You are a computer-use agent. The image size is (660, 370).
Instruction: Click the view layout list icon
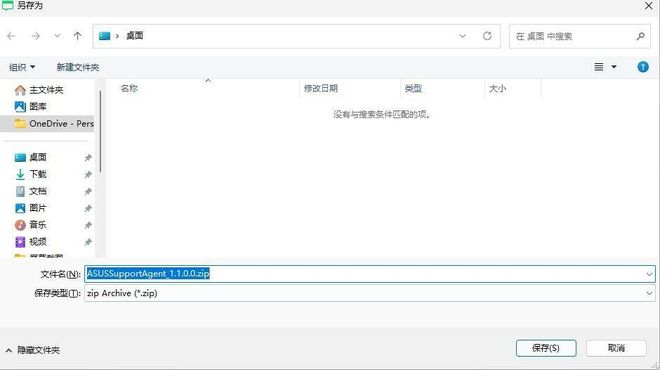click(599, 67)
